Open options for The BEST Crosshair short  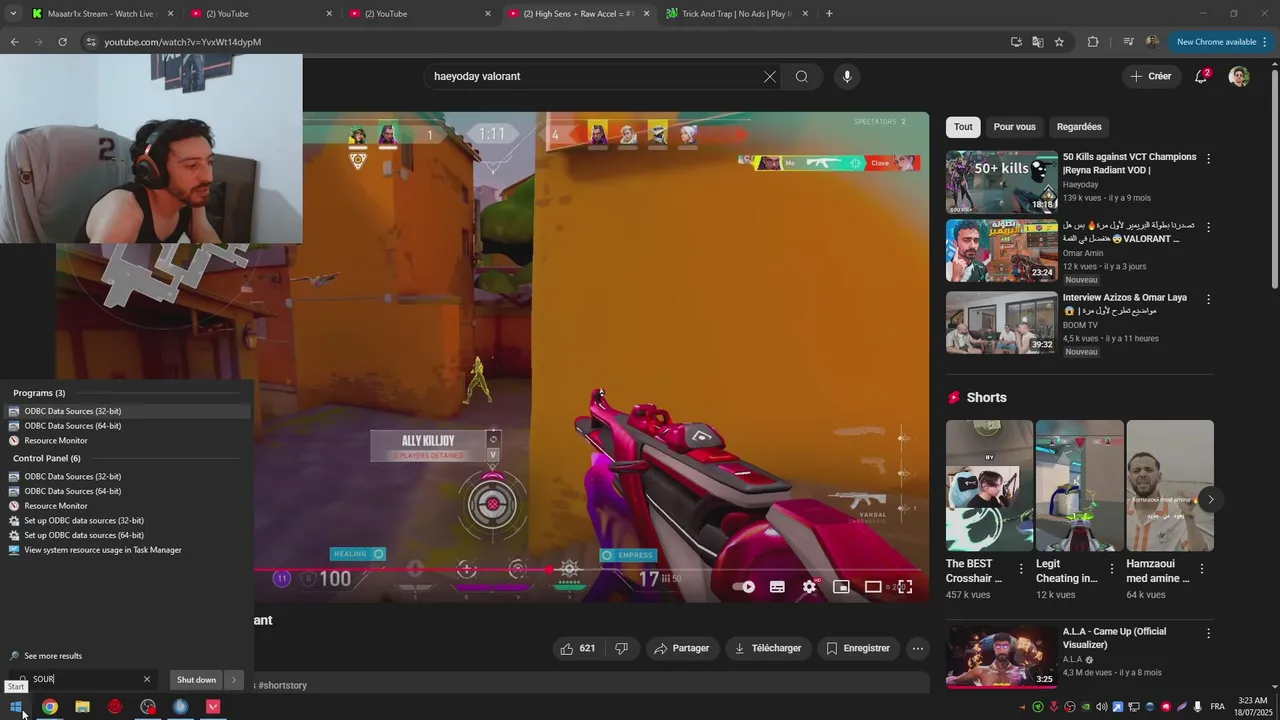1021,568
